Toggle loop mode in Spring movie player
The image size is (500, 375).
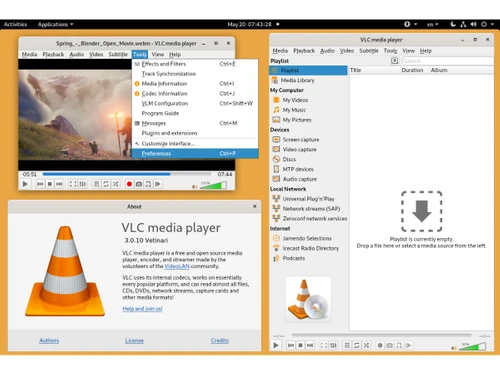(x=106, y=184)
